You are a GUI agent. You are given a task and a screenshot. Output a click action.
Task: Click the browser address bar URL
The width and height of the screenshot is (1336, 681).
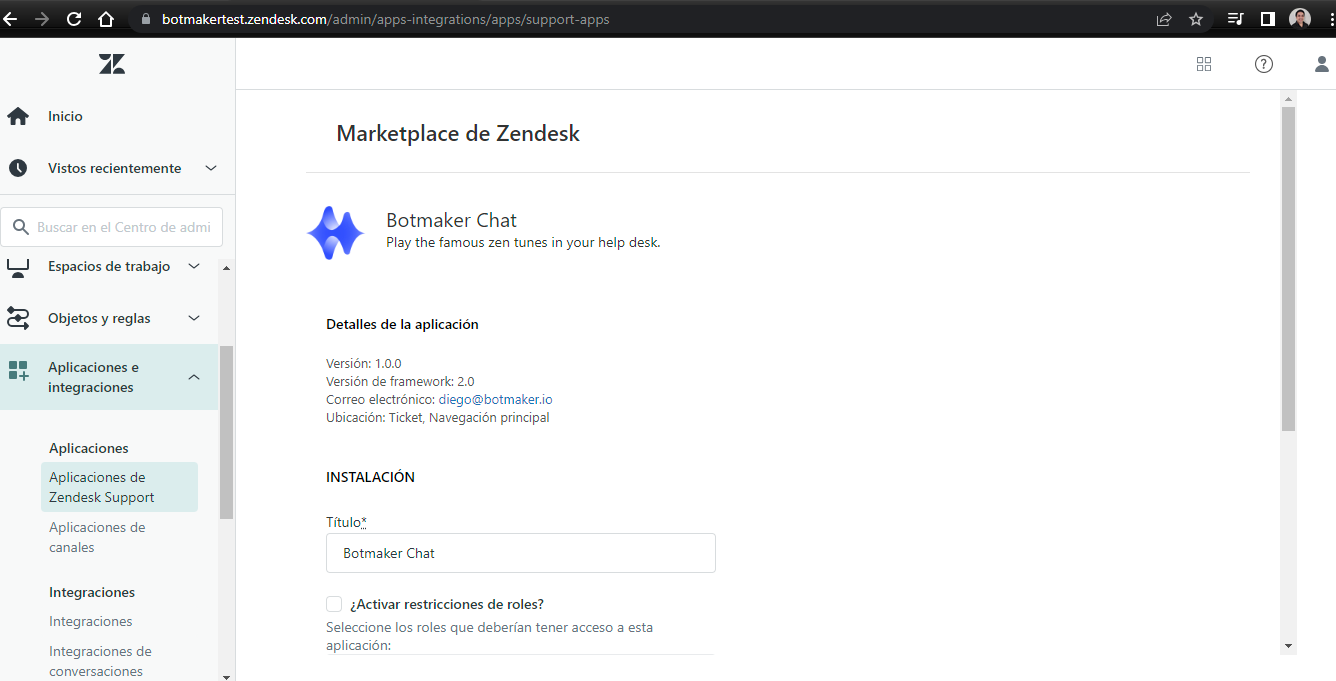(x=385, y=19)
